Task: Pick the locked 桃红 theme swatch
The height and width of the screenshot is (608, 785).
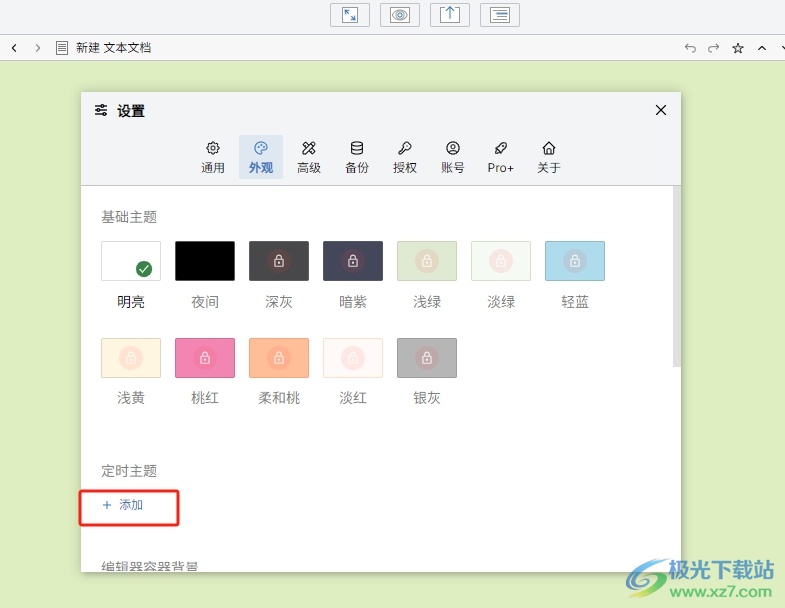Action: [205, 358]
